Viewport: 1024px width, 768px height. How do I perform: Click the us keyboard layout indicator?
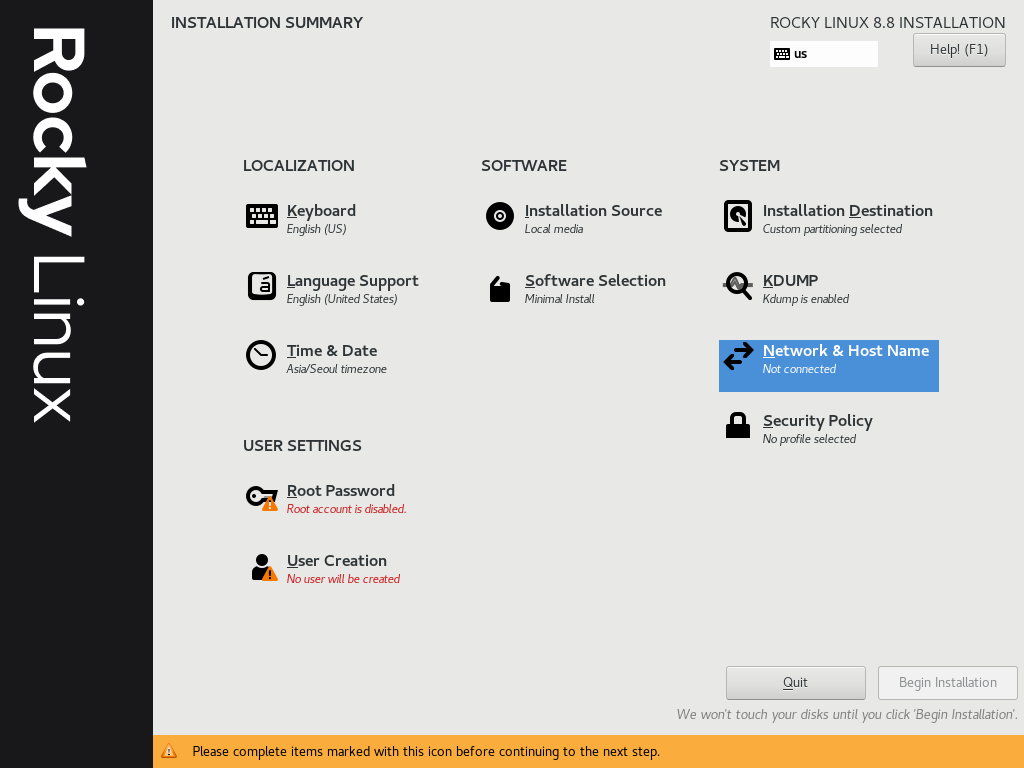tap(824, 54)
